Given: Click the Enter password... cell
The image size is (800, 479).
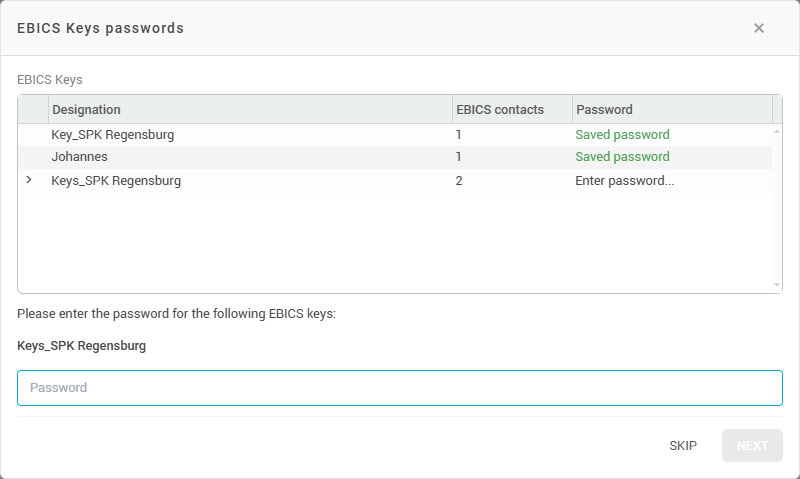Looking at the screenshot, I should coord(625,181).
